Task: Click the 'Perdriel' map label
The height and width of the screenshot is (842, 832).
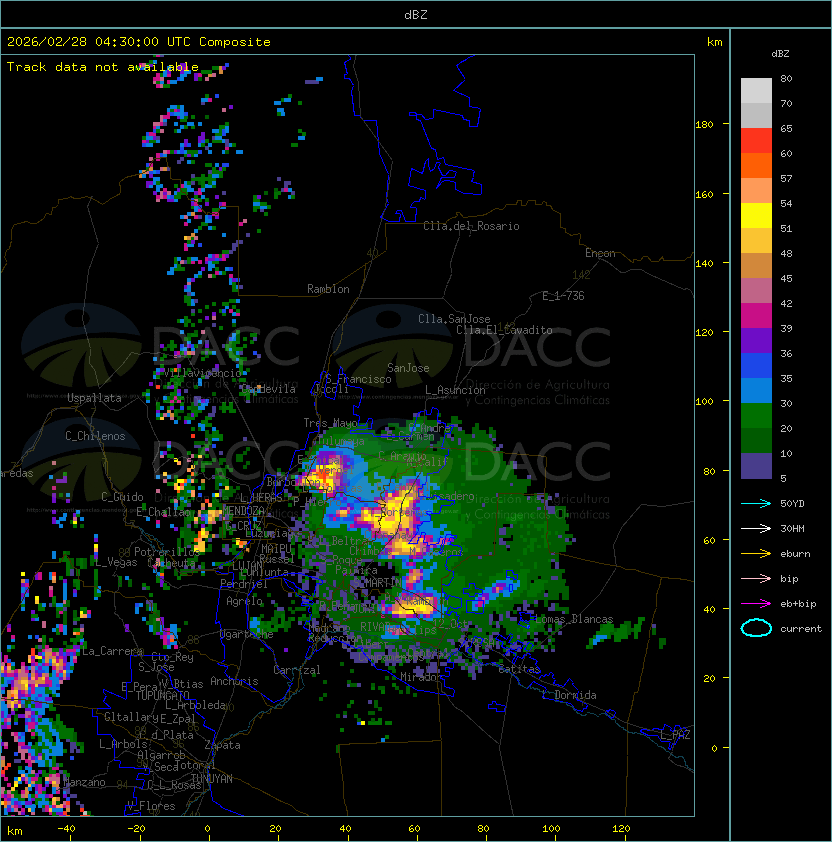Action: (244, 584)
